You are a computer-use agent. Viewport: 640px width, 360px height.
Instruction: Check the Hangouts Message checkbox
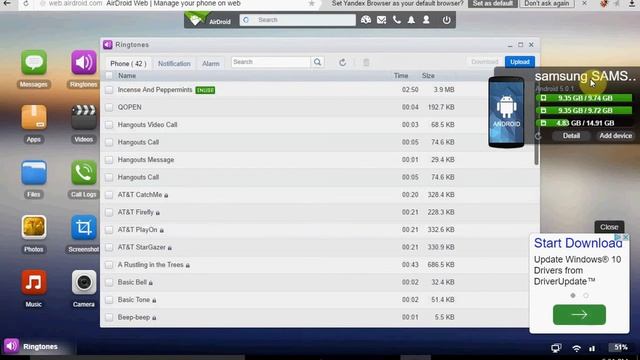[x=109, y=160]
